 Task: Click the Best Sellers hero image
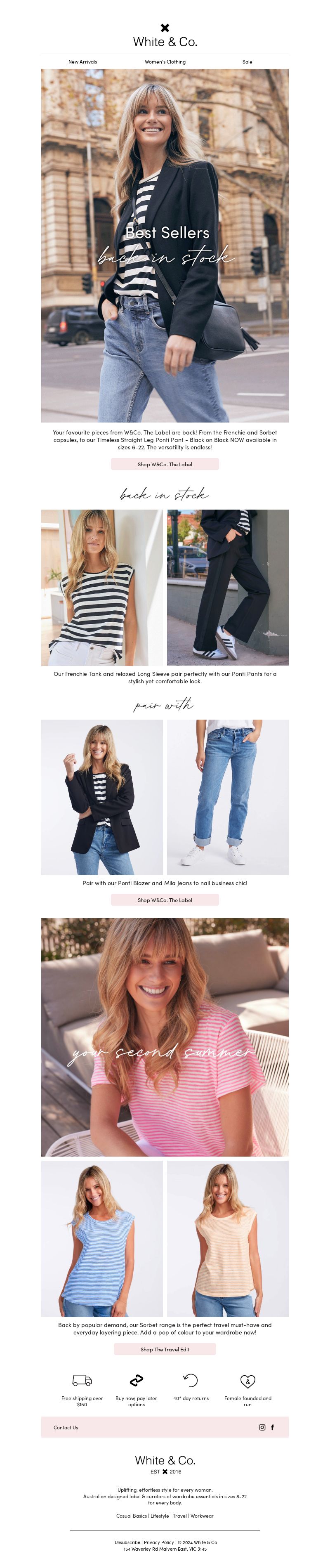(165, 245)
